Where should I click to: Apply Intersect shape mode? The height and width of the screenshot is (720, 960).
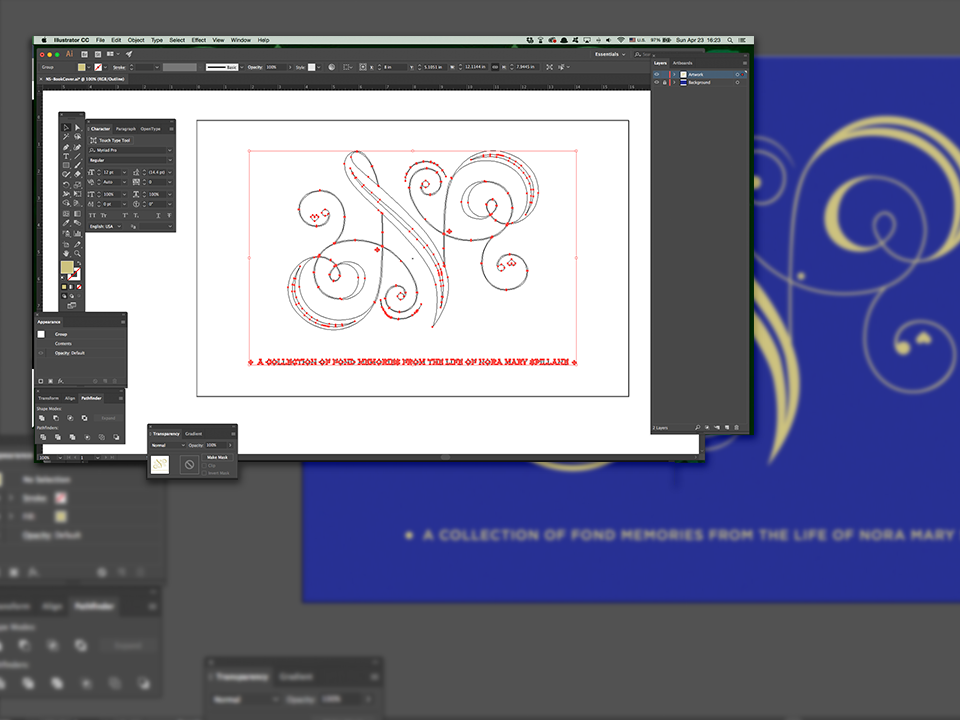pos(70,418)
